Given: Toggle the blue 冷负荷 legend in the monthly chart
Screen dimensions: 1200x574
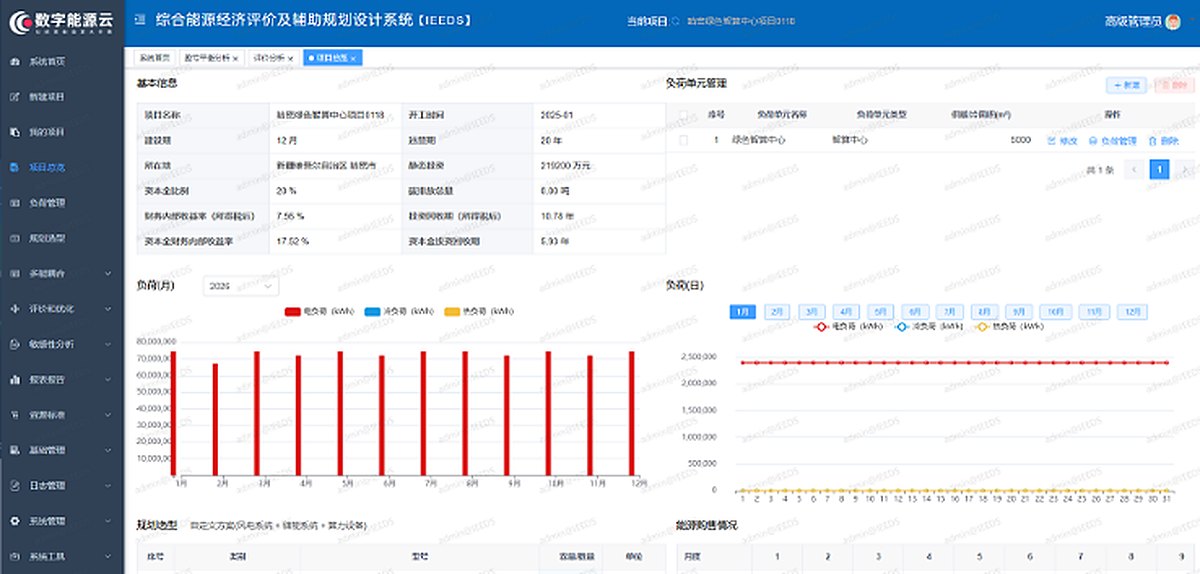Looking at the screenshot, I should (x=399, y=312).
